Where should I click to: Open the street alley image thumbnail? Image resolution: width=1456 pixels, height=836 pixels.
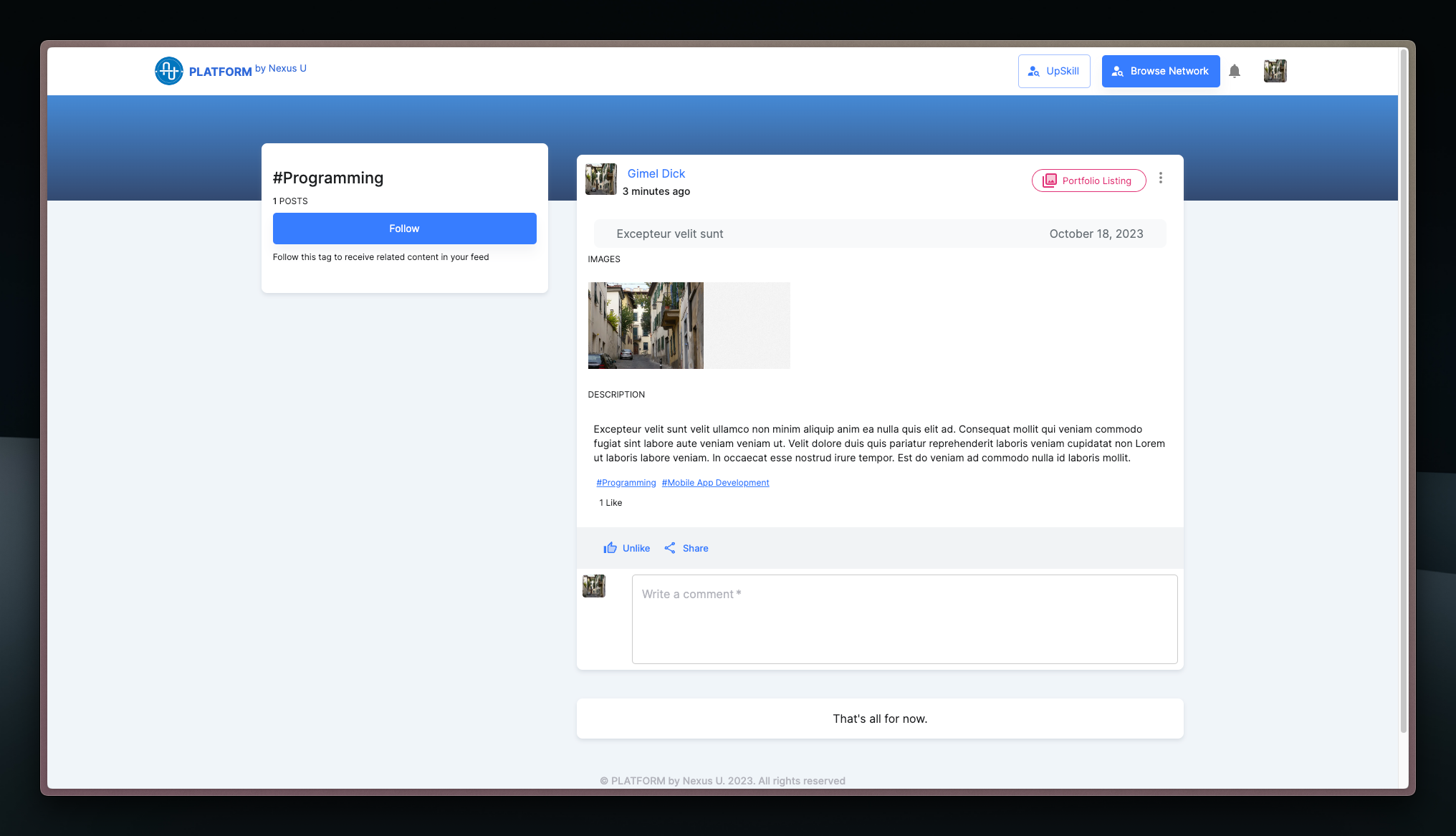pos(646,325)
